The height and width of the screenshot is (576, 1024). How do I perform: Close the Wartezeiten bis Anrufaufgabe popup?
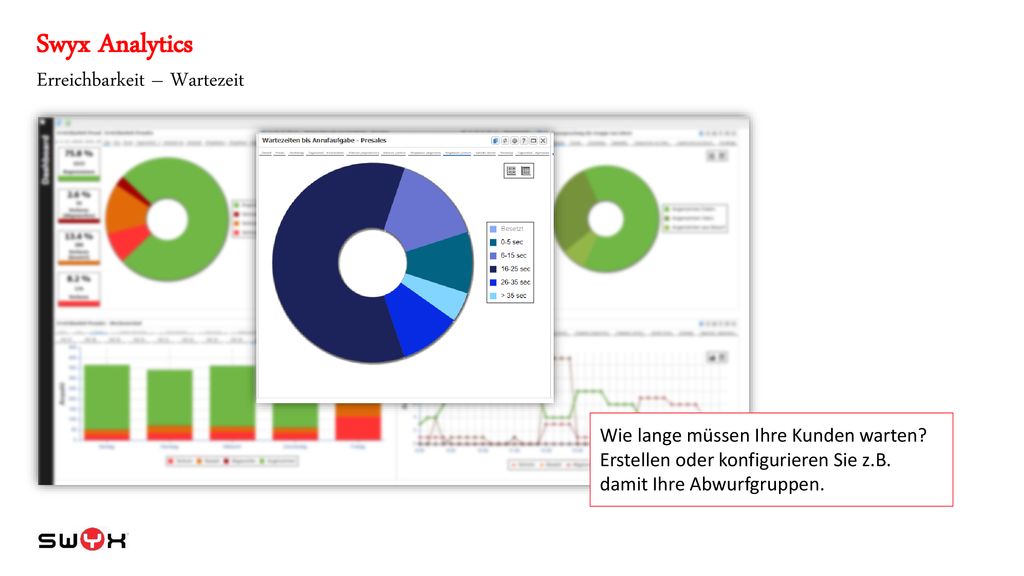[543, 140]
